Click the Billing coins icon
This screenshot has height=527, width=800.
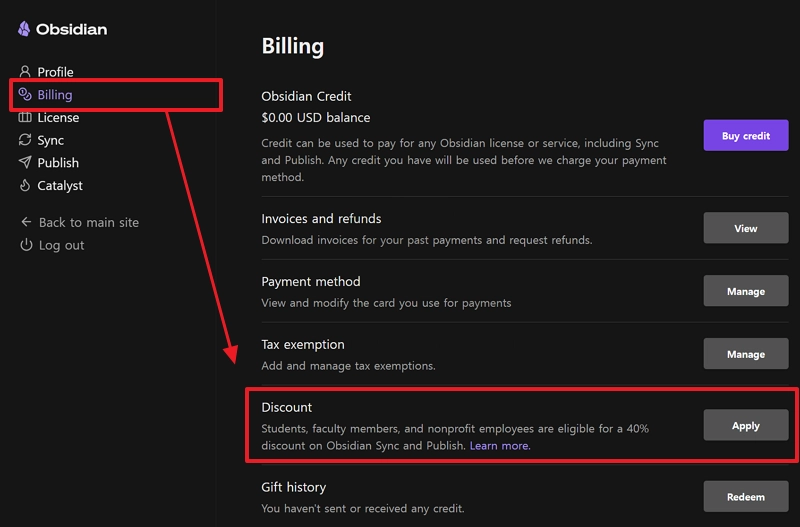(25, 94)
